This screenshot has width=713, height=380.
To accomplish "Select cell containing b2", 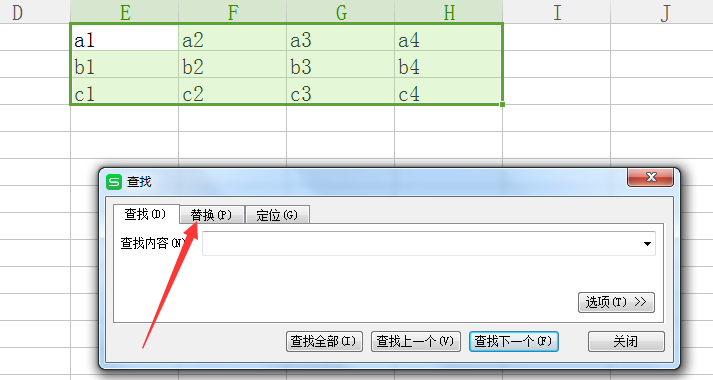I will point(232,64).
